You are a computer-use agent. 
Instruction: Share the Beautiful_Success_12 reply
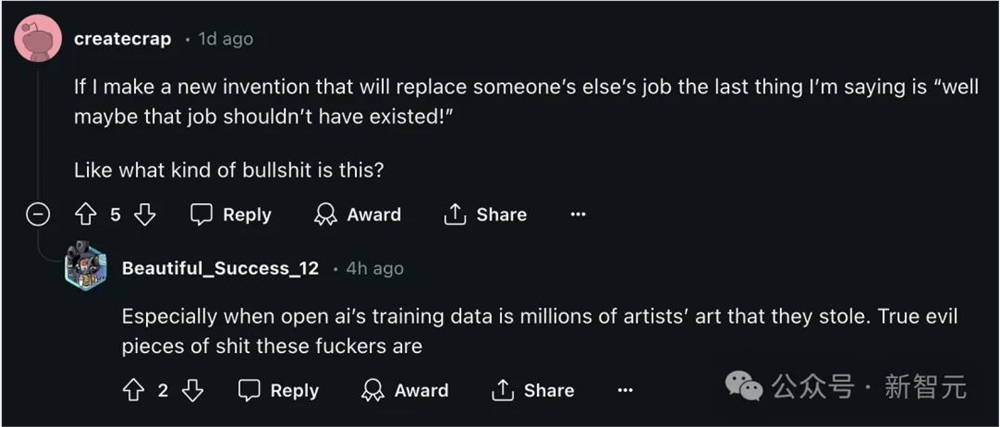532,391
